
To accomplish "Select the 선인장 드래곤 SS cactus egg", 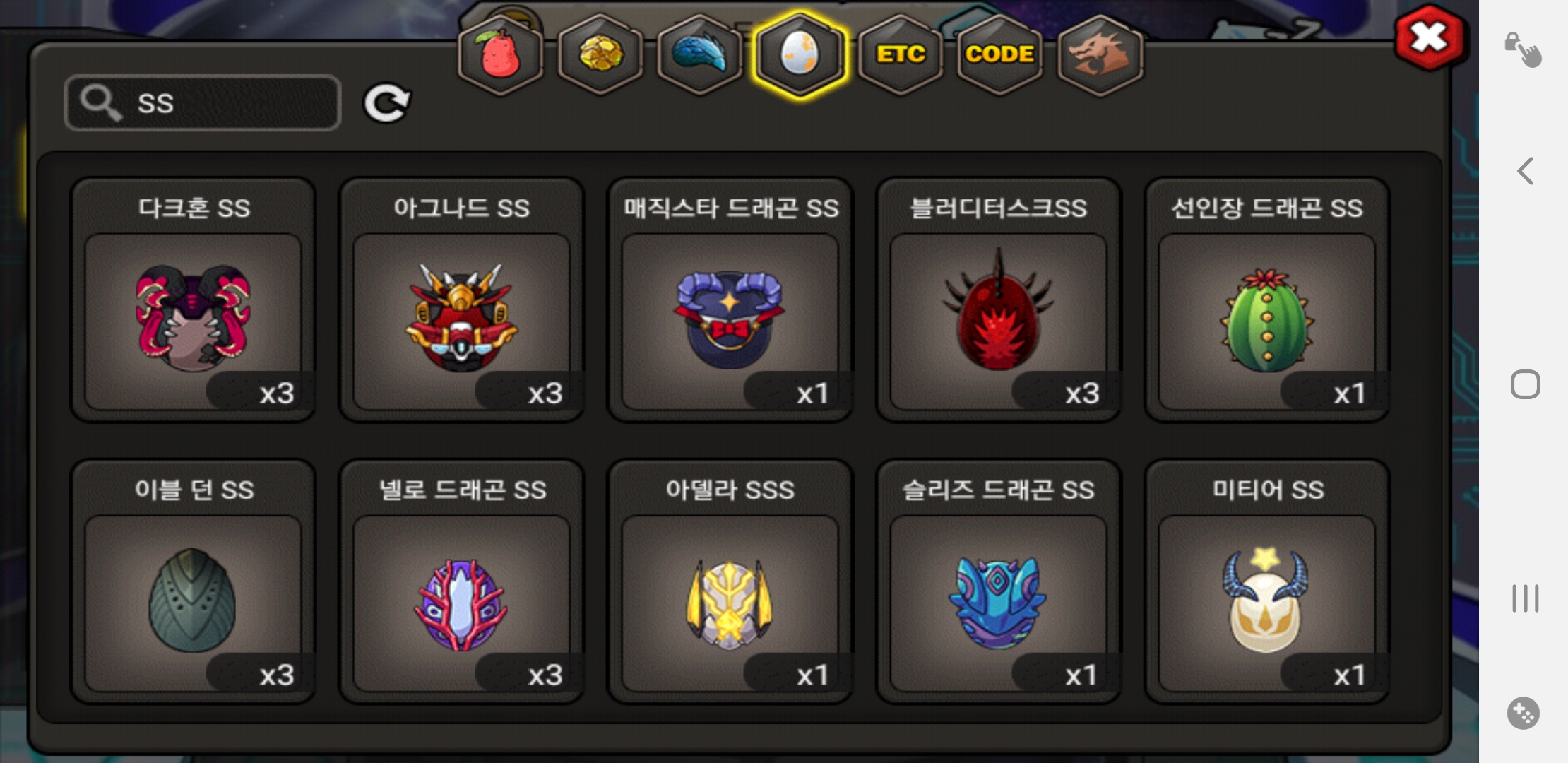I will tap(1267, 300).
